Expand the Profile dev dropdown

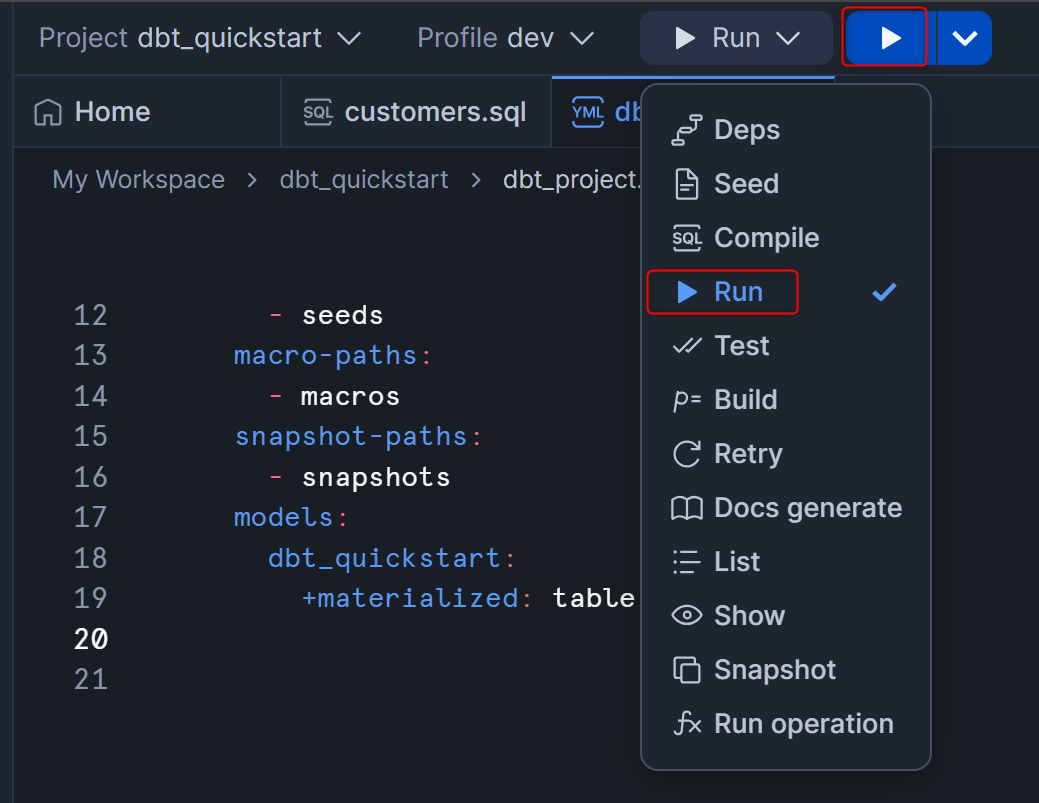[505, 38]
